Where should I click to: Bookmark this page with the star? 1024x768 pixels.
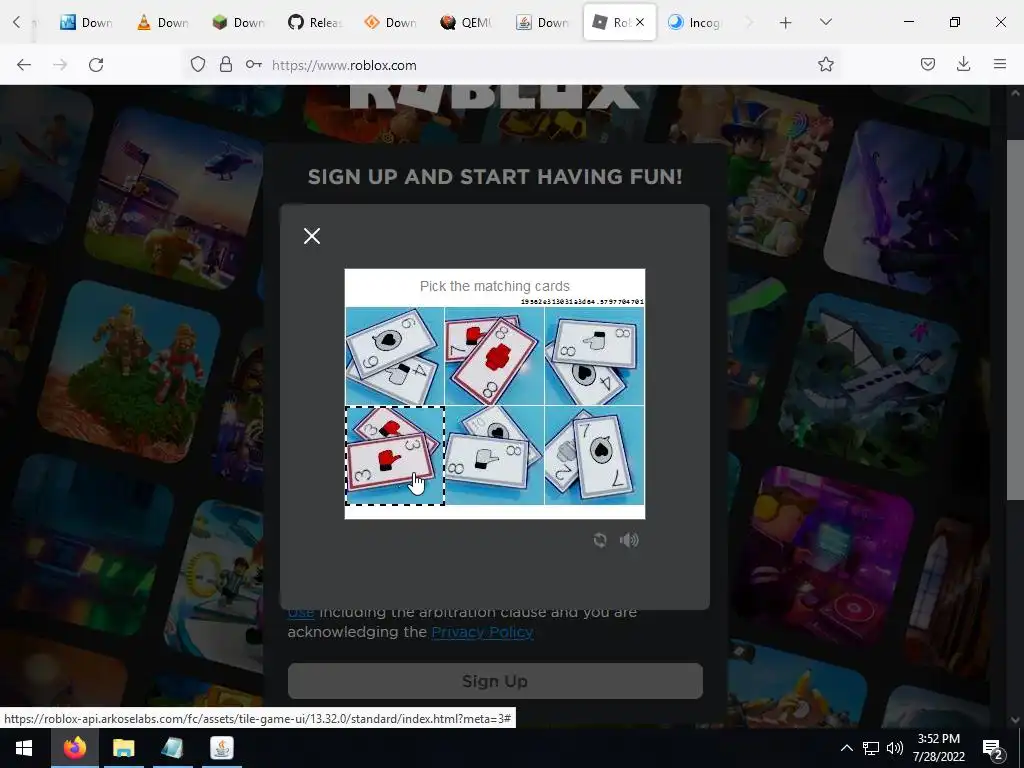[825, 64]
